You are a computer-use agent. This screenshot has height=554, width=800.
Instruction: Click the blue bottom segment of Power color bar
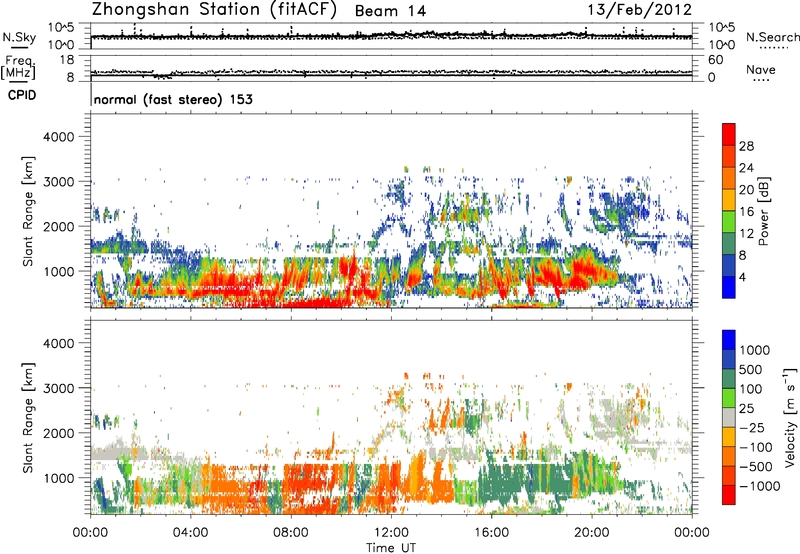coord(729,287)
